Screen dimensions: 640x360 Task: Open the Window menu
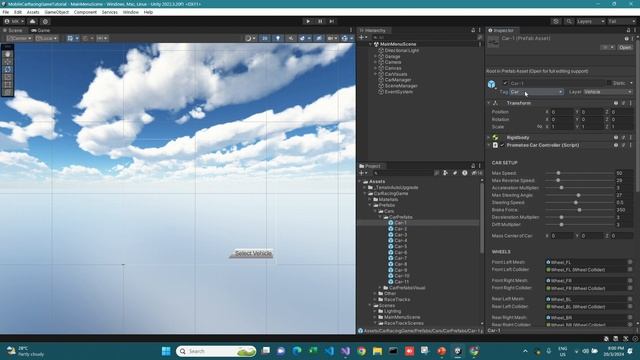coord(131,12)
